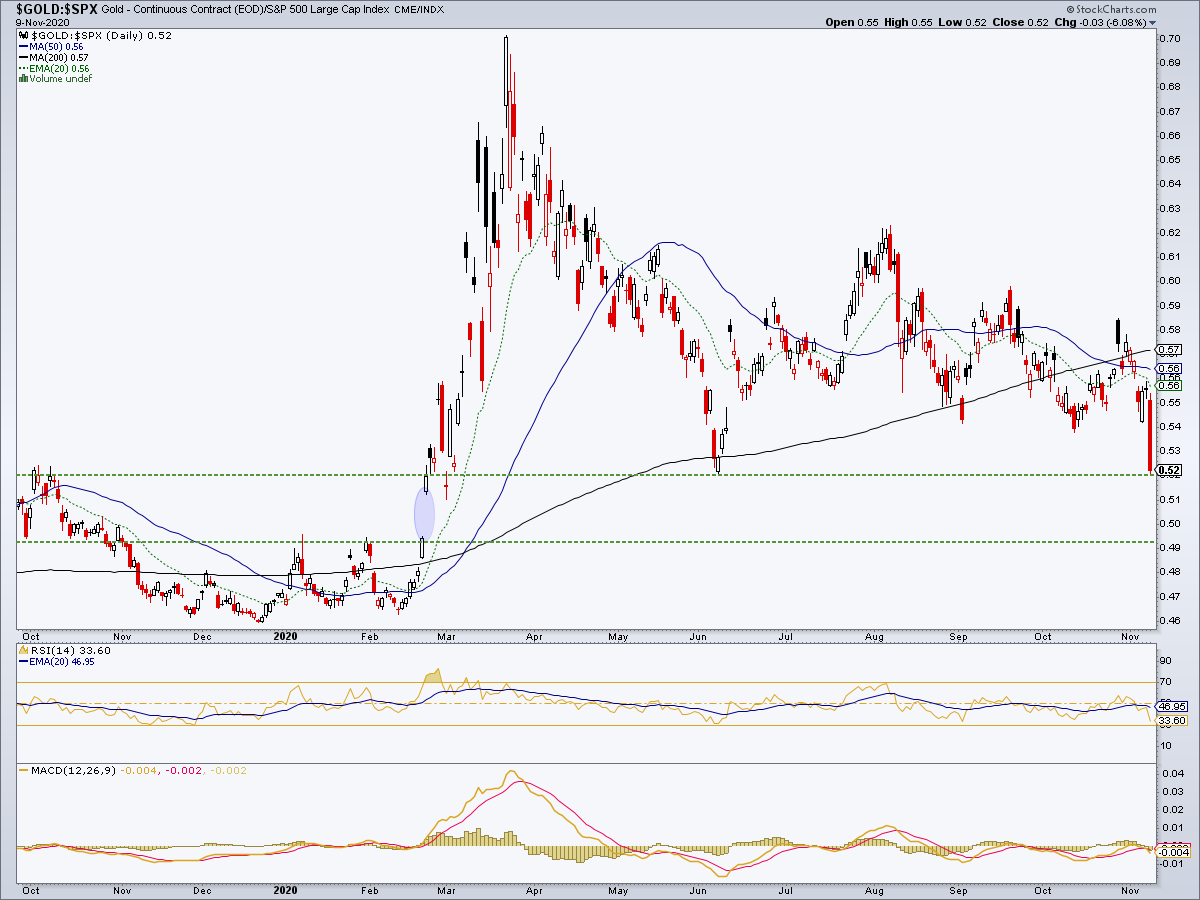The image size is (1200, 900).
Task: Click the black MA(200) legend line marker
Action: [x=22, y=58]
